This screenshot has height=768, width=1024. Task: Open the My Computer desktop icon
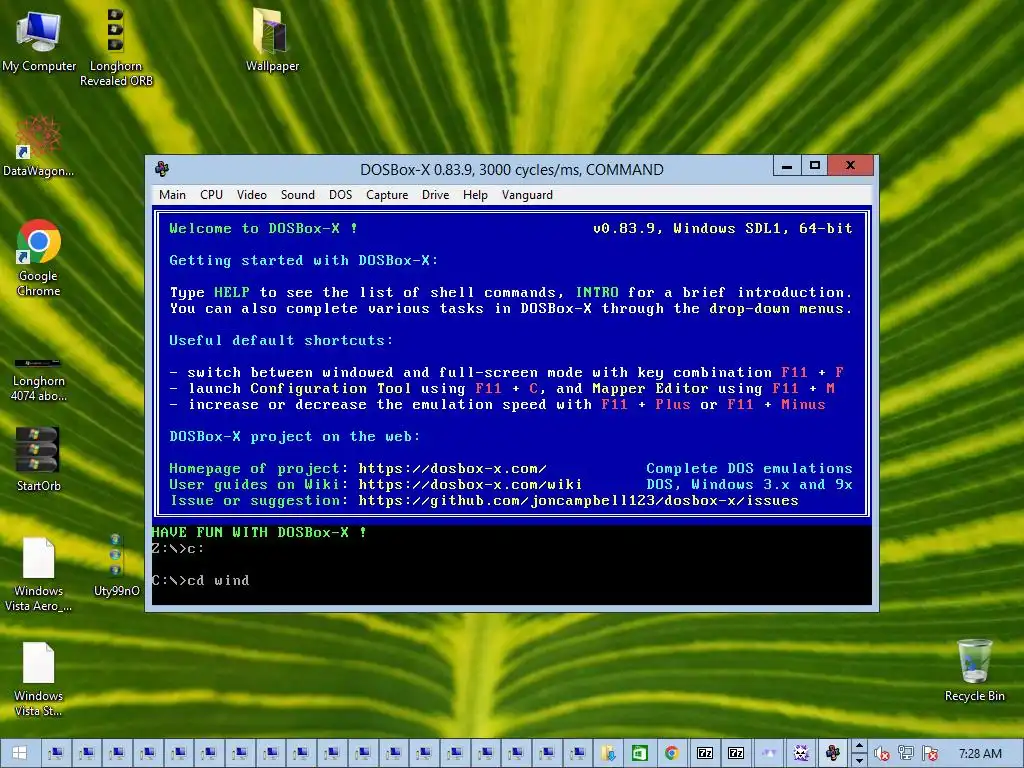[x=39, y=41]
